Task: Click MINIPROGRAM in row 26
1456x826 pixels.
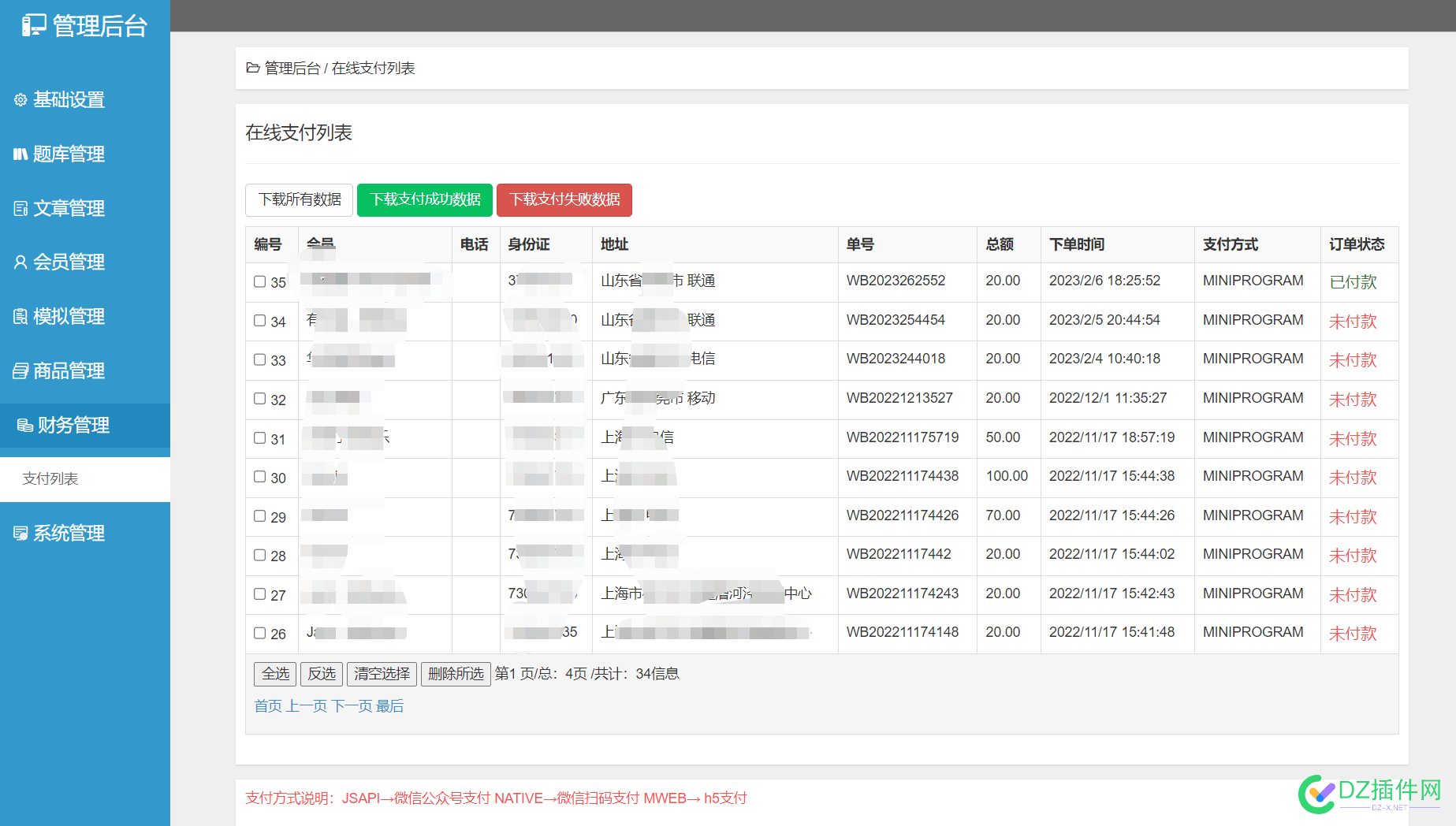Action: point(1253,632)
